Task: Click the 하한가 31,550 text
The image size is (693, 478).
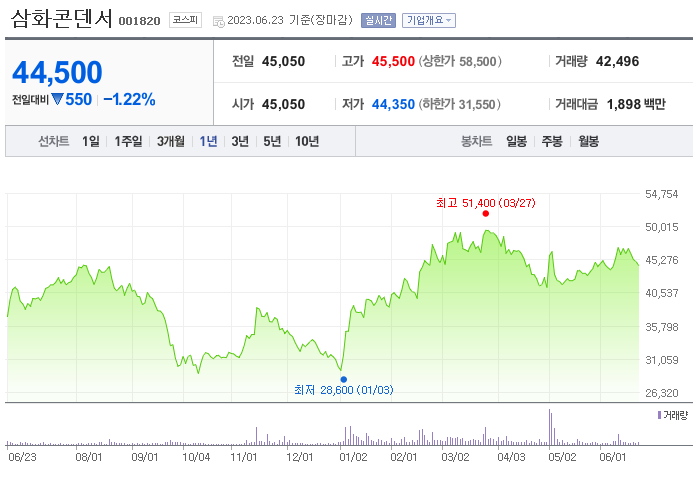Action: 459,104
